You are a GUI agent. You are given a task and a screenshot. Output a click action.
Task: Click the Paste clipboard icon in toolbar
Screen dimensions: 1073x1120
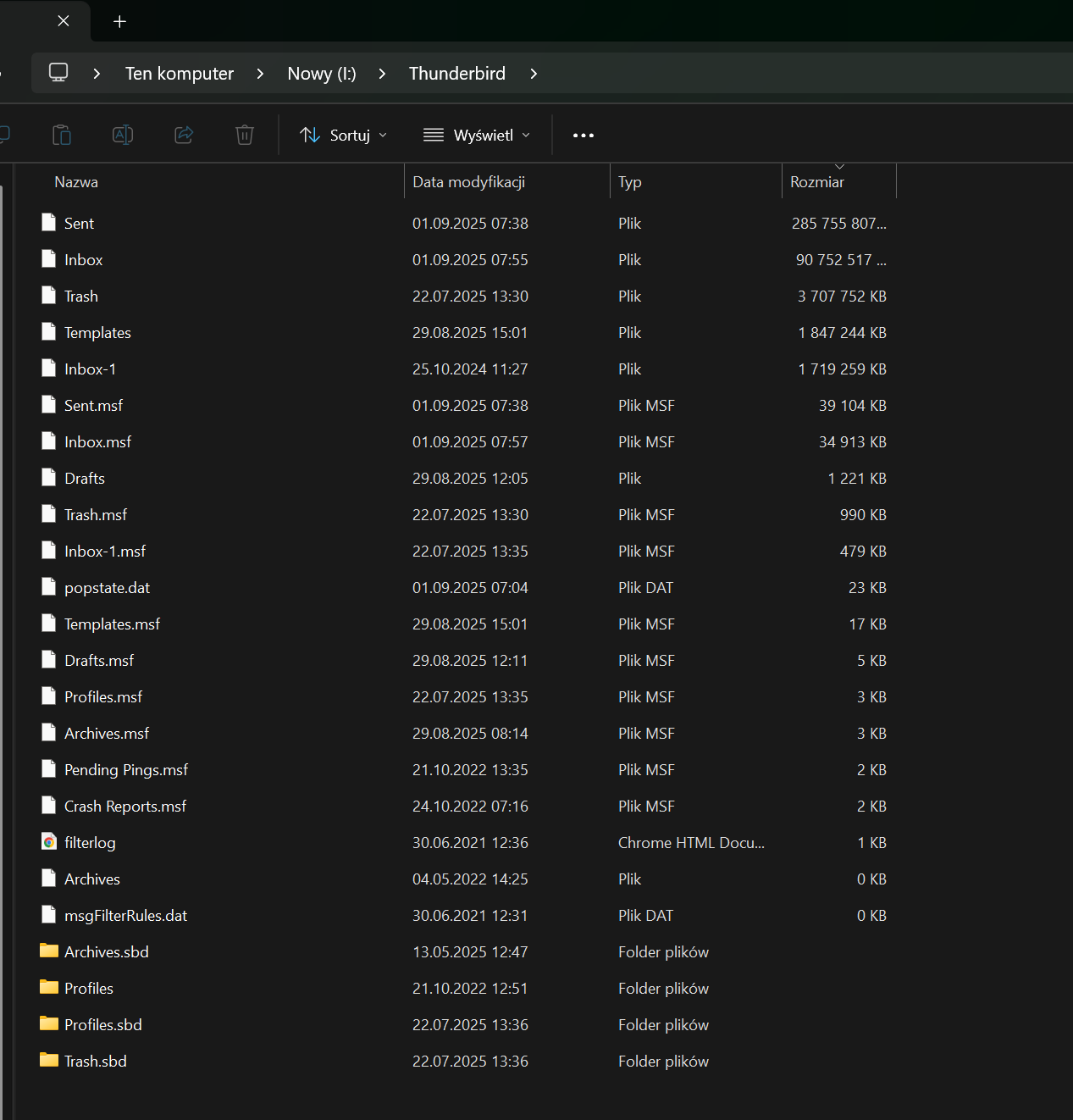(62, 135)
